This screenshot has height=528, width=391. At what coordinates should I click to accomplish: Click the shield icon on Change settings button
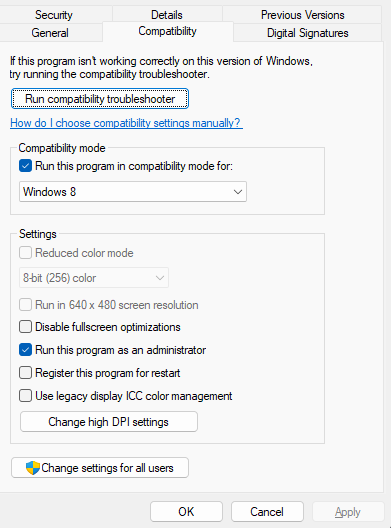33,468
